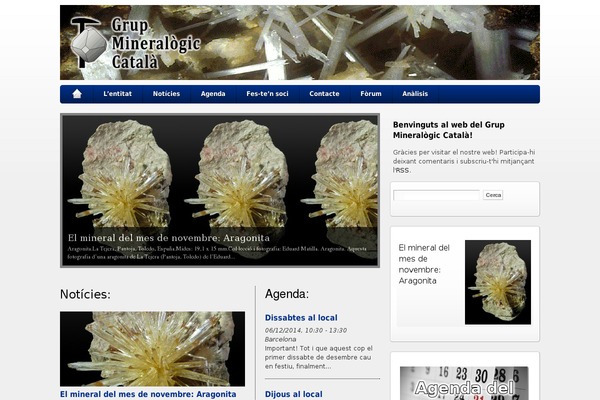Click the Agenda del calendar banner
600x400 pixels.
pyautogui.click(x=464, y=383)
